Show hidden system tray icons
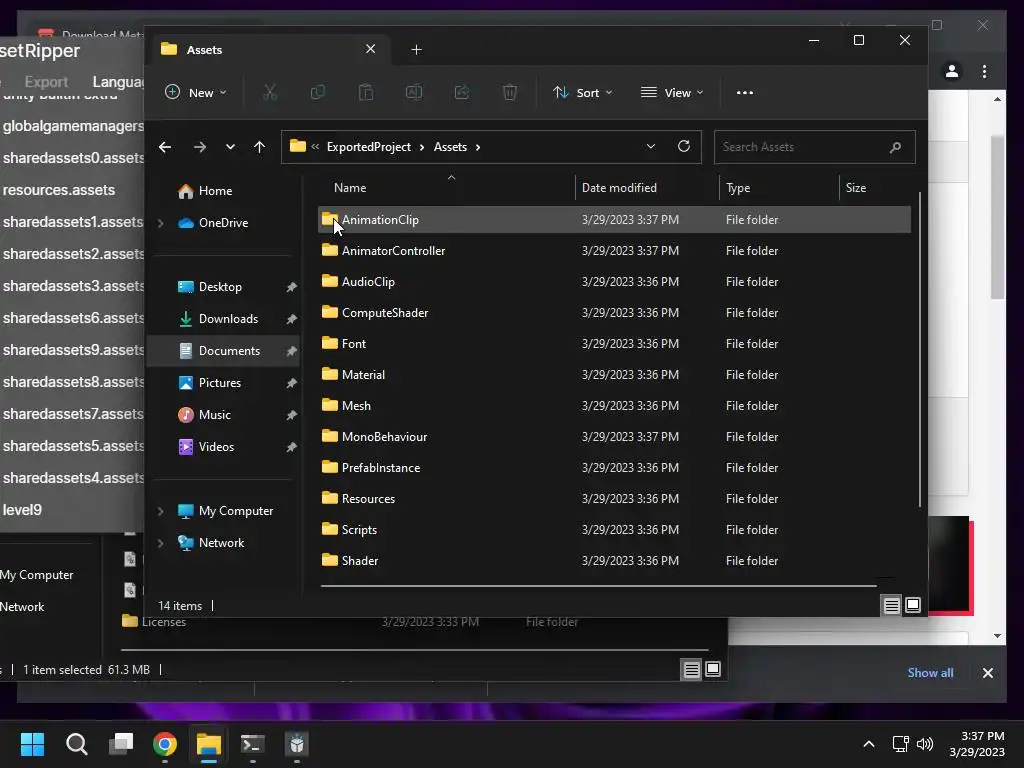 pyautogui.click(x=869, y=744)
